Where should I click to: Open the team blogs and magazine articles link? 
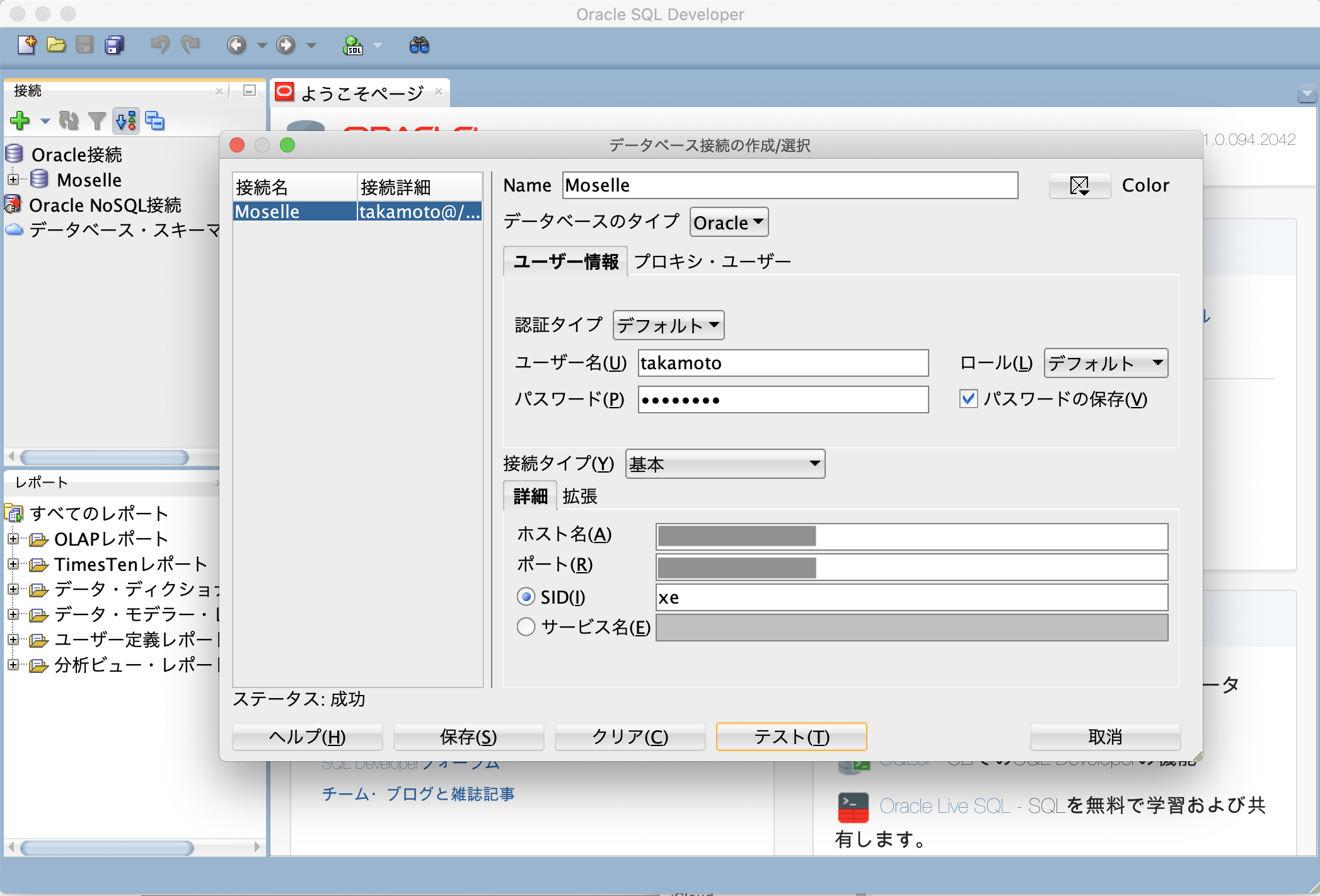pyautogui.click(x=419, y=794)
